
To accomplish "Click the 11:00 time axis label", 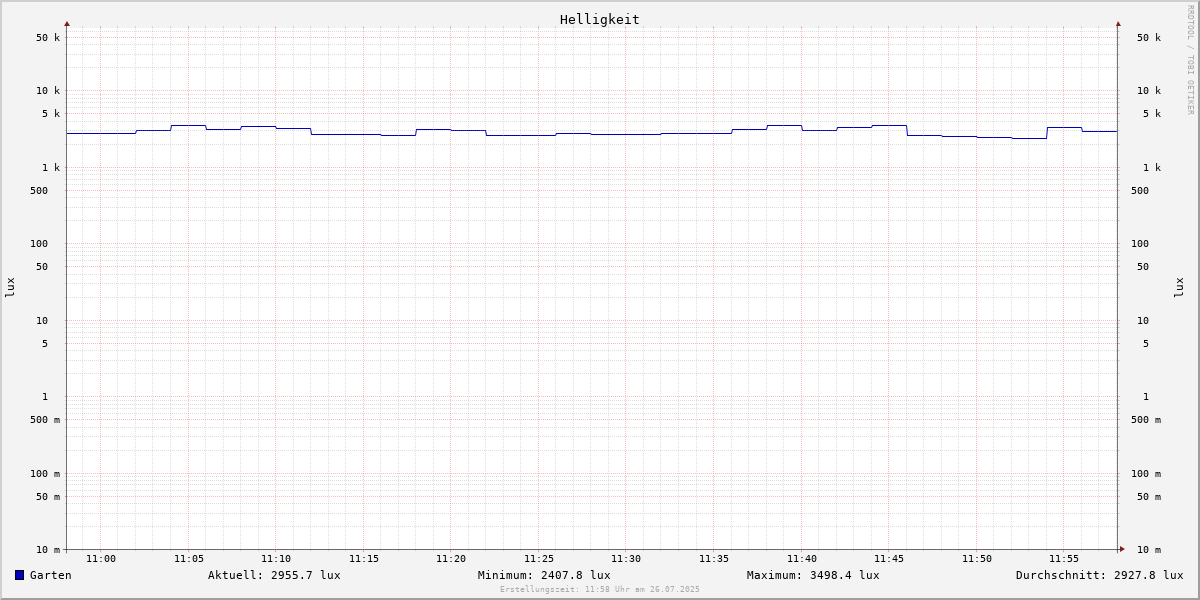I will [101, 559].
